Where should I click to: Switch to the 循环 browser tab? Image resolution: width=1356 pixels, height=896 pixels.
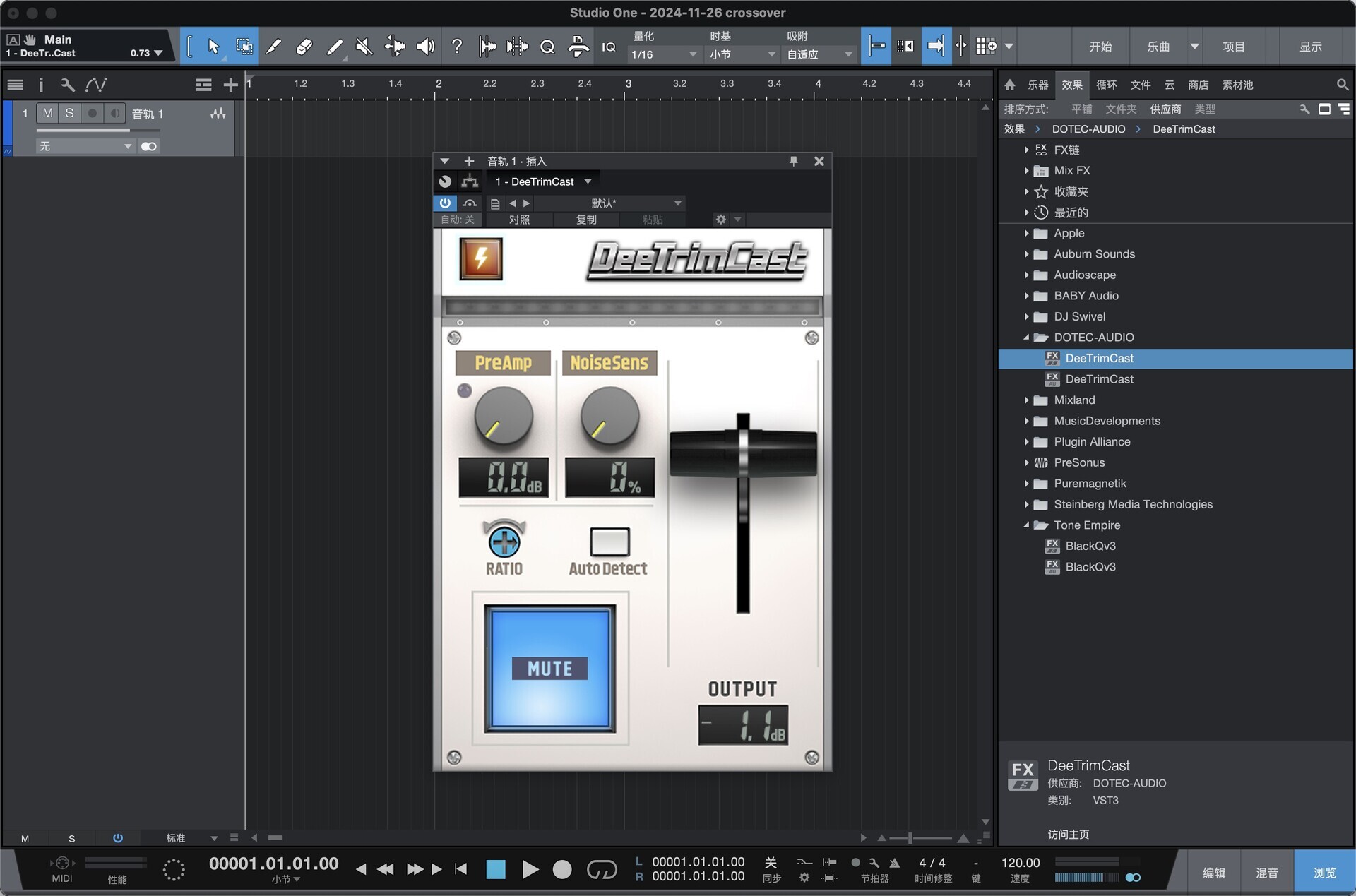click(1106, 85)
